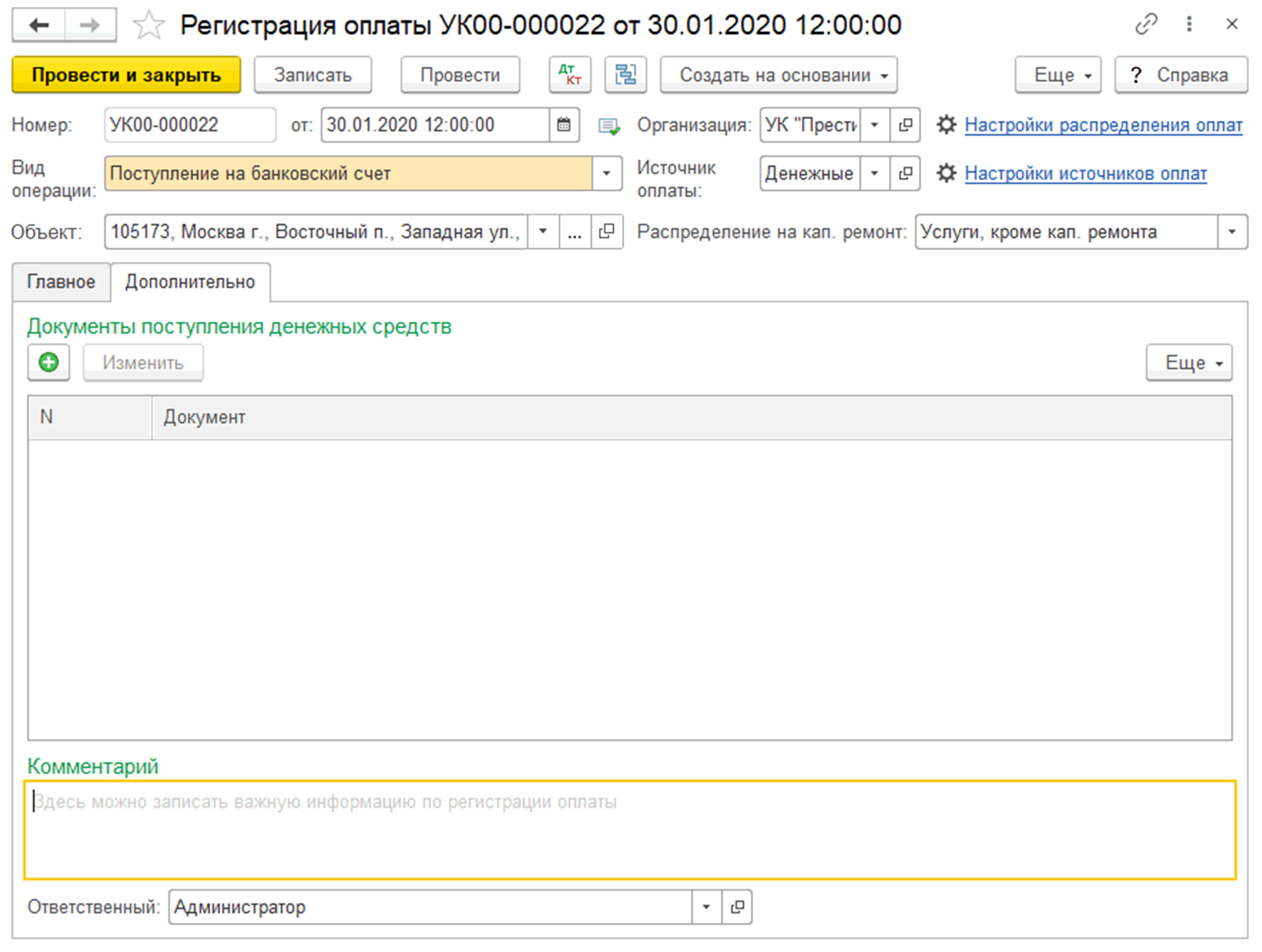Expand the Источник оплаты dropdown arrow

875,173
